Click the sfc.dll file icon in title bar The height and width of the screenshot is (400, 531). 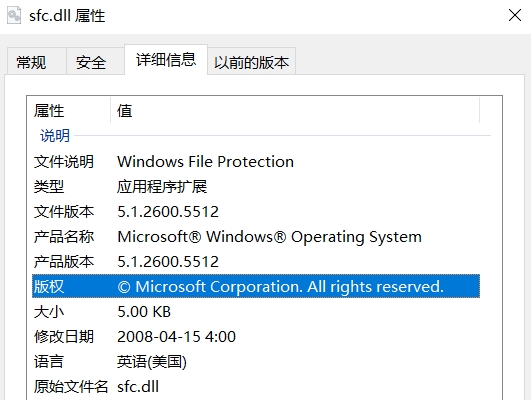(x=14, y=16)
